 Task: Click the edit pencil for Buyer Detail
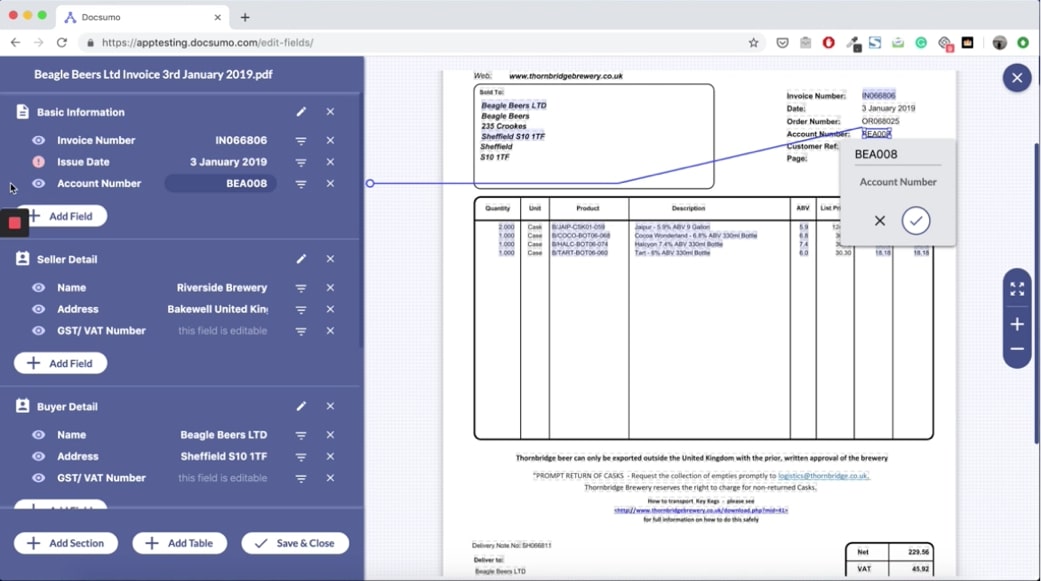tap(303, 406)
